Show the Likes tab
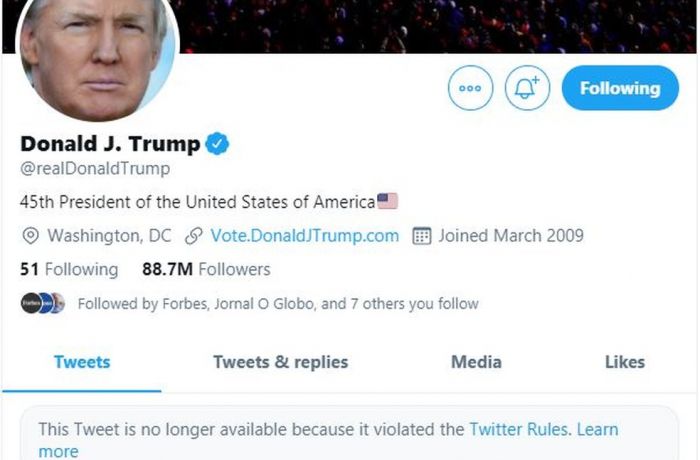This screenshot has width=700, height=460. pos(624,362)
